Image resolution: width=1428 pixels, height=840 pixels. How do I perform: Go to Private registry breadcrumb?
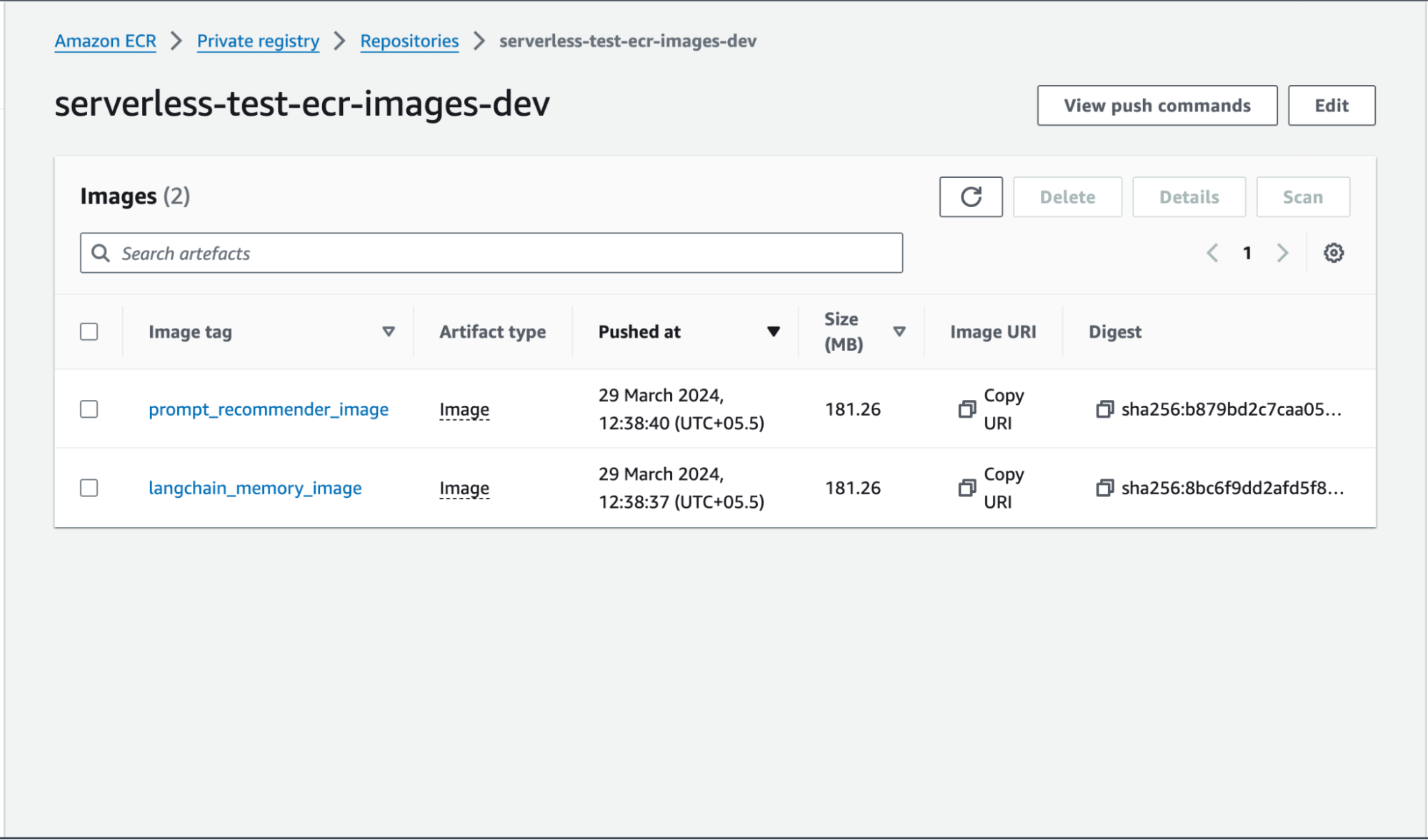click(x=258, y=41)
